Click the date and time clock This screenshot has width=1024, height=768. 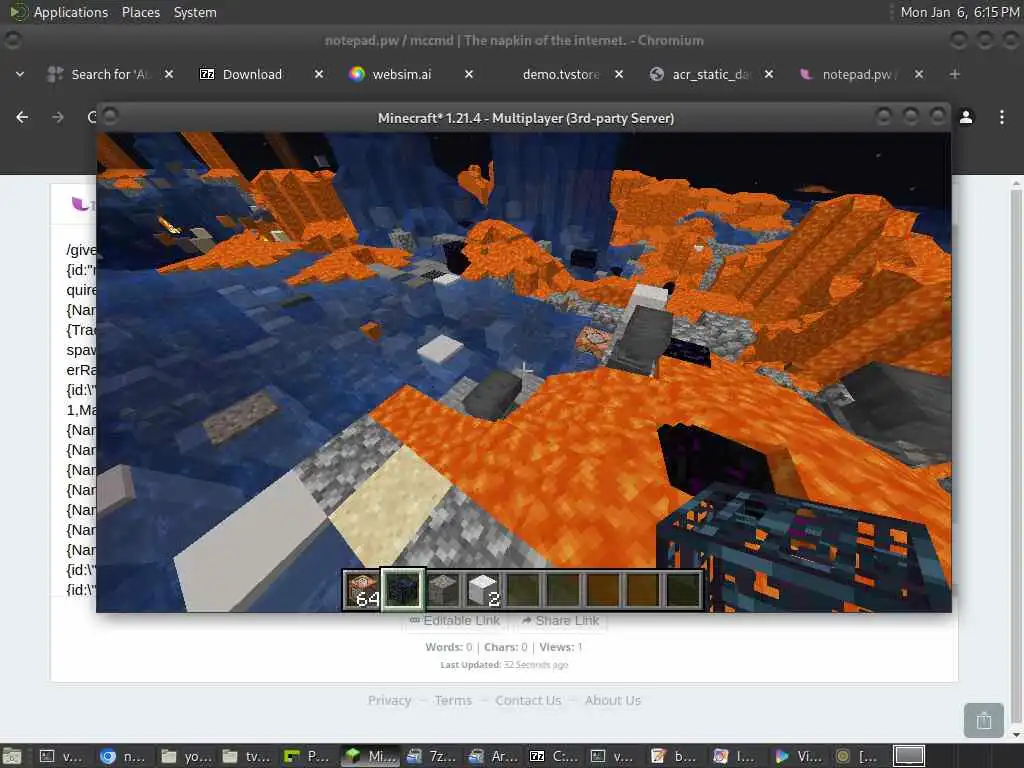(959, 12)
